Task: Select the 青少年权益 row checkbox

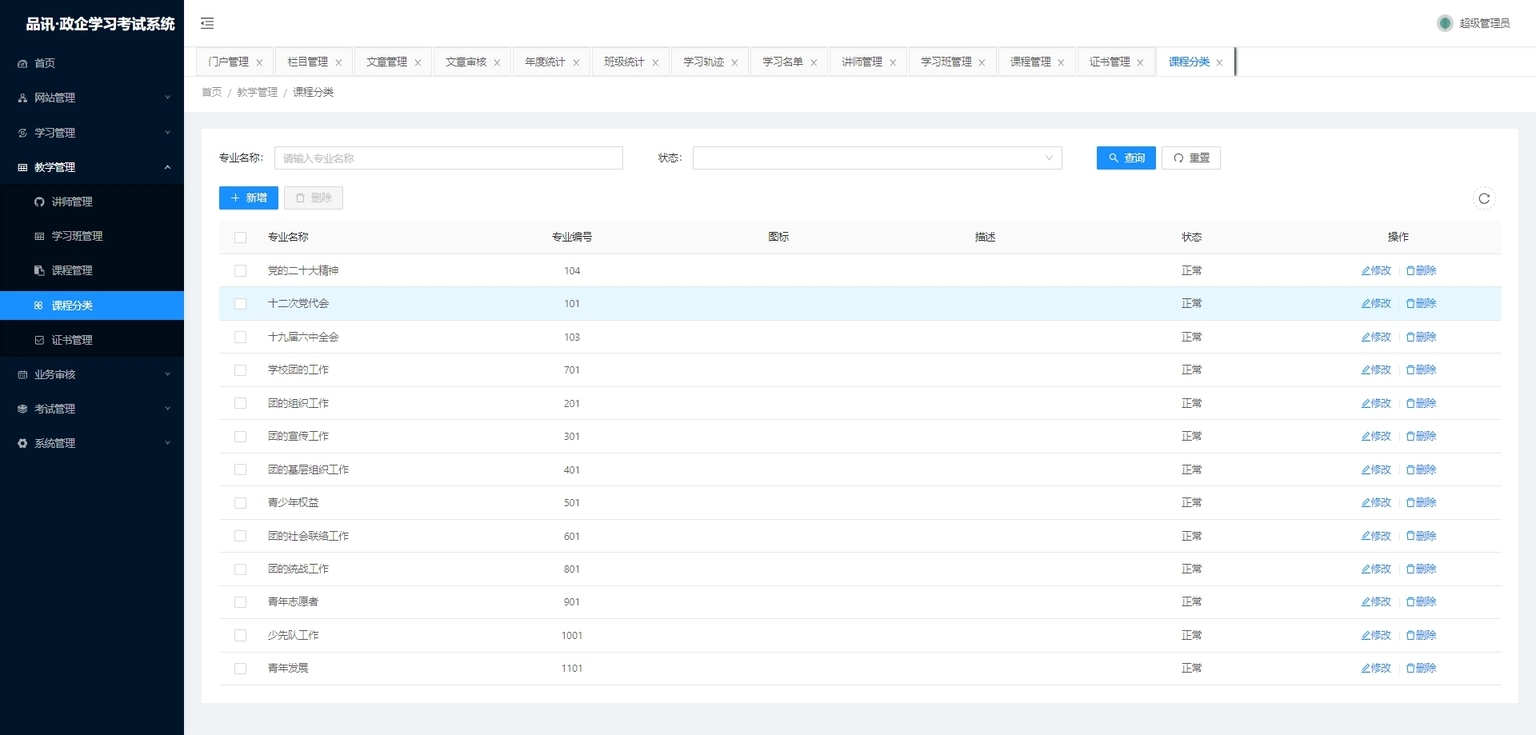Action: point(240,503)
